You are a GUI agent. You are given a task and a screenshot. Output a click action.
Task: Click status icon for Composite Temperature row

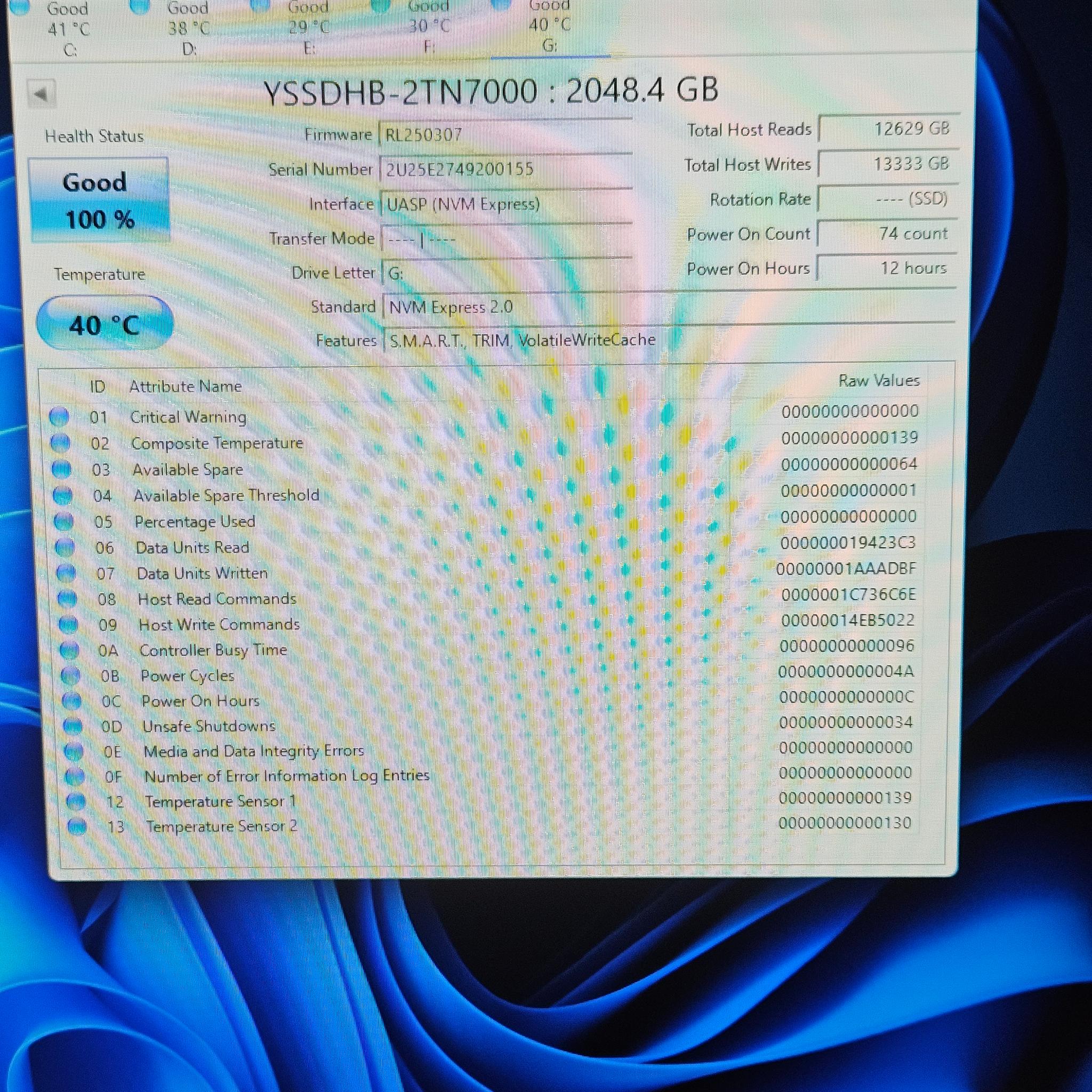click(x=60, y=443)
